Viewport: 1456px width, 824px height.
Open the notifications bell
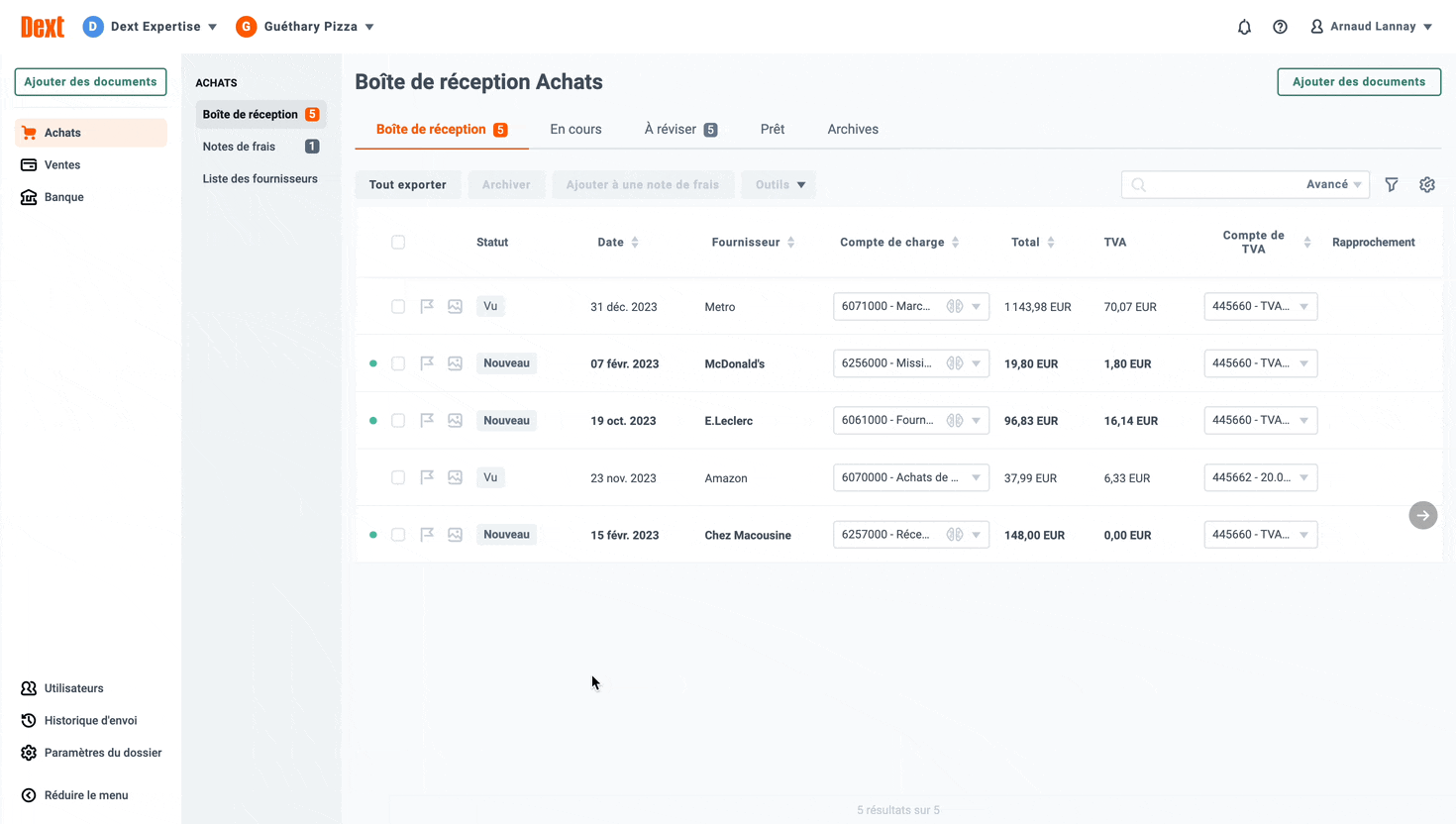coord(1244,27)
